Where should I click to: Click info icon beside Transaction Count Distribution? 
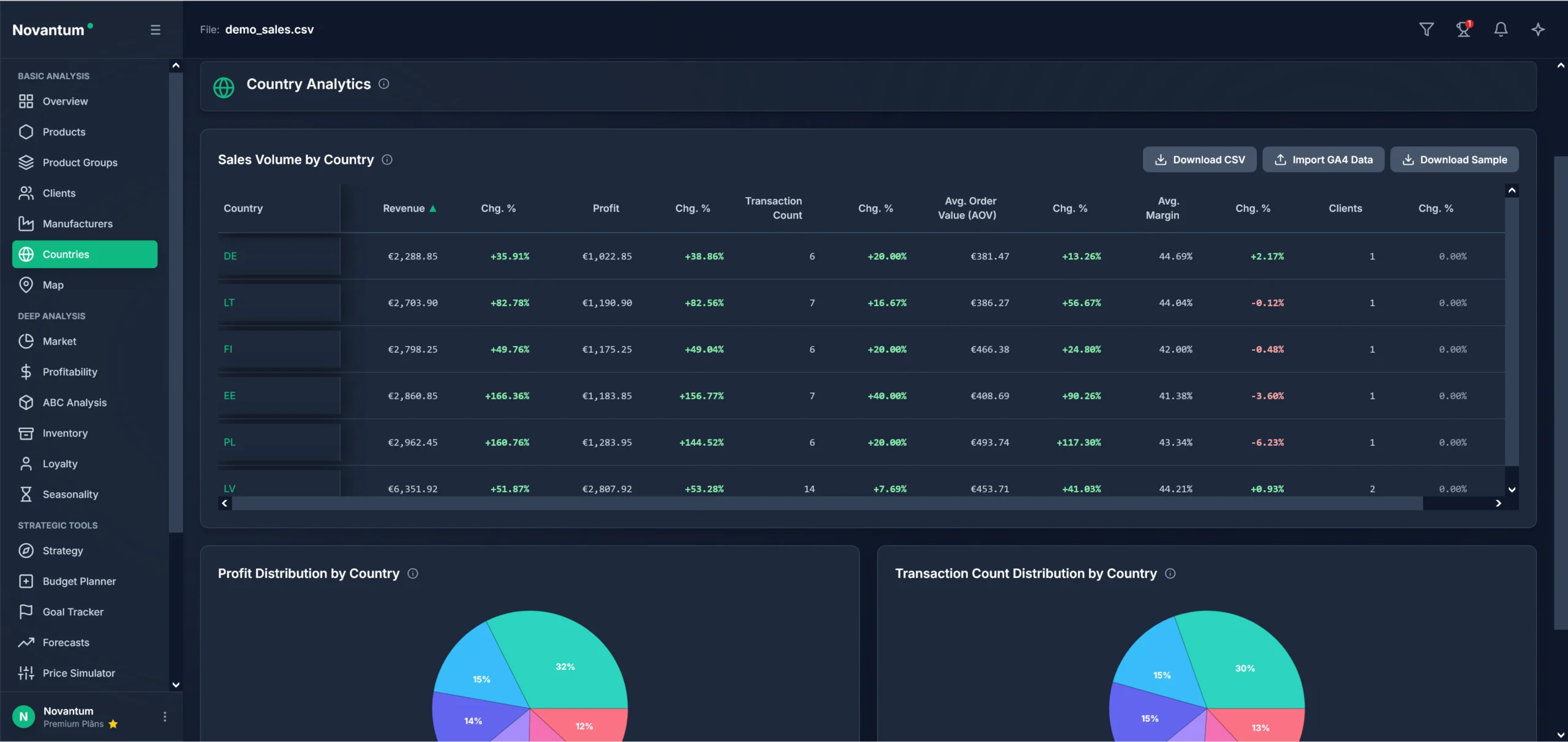[x=1170, y=574]
